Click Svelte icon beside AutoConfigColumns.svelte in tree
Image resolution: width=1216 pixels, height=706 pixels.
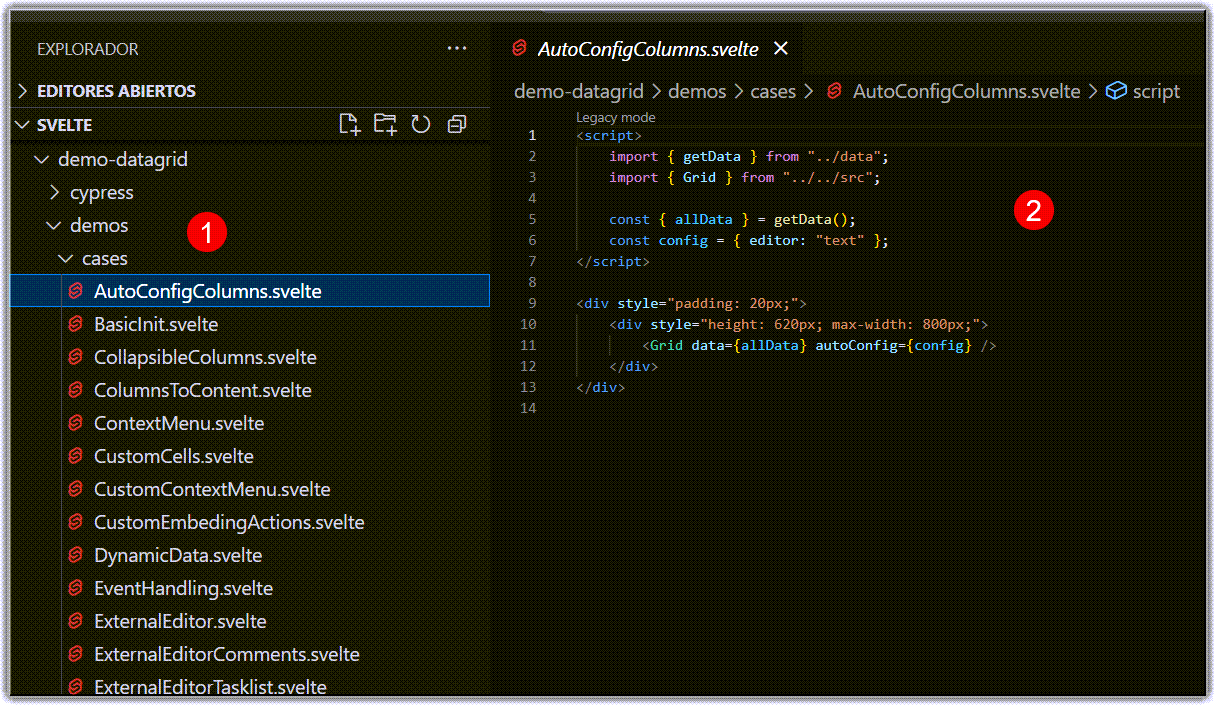click(x=74, y=291)
